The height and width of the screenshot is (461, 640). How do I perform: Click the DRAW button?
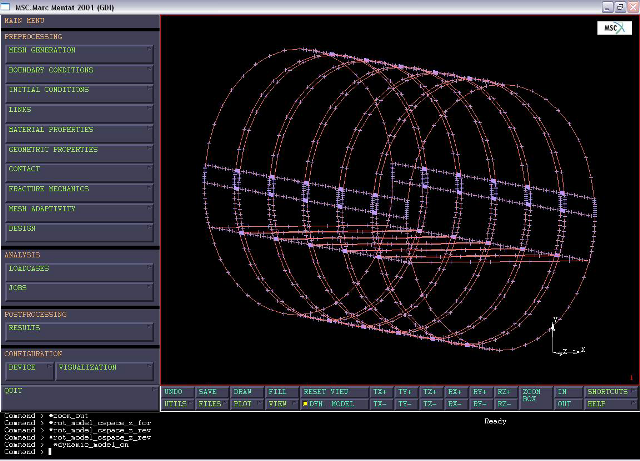click(x=247, y=392)
